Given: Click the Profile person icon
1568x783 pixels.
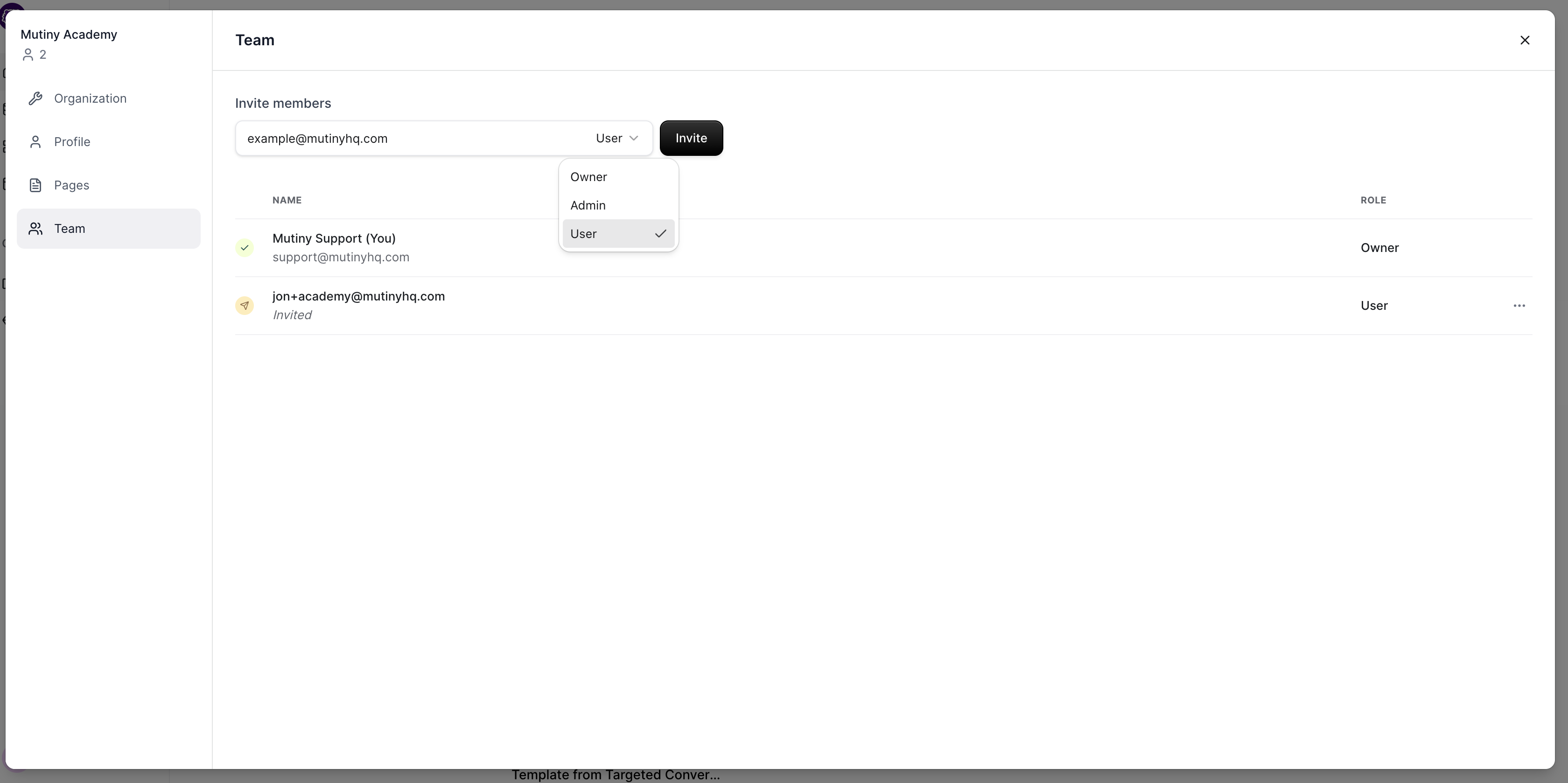Looking at the screenshot, I should [x=35, y=142].
